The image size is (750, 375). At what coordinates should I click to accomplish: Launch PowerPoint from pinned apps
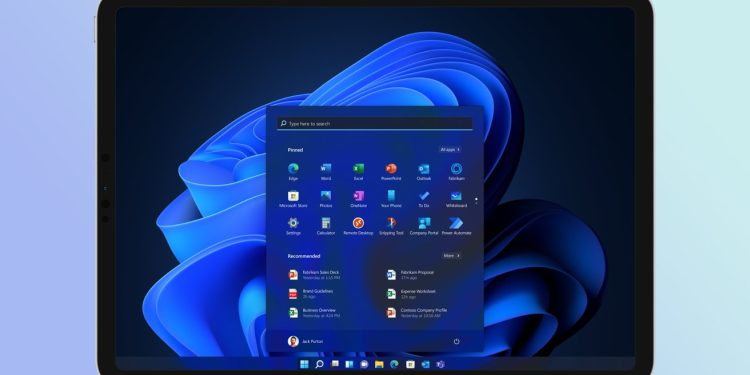tap(391, 171)
